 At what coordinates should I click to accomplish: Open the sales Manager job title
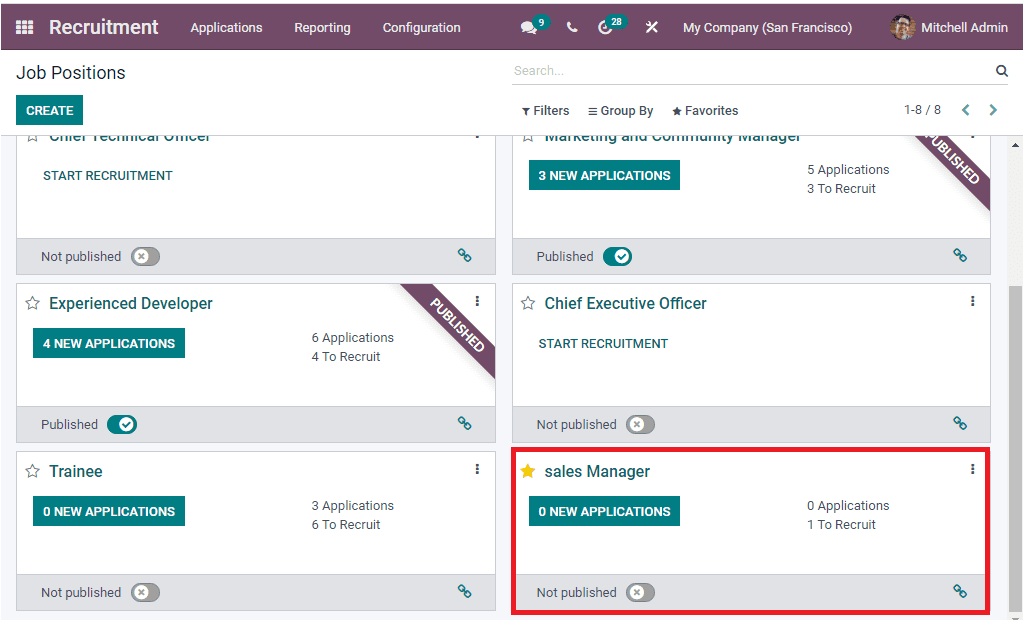pos(597,471)
